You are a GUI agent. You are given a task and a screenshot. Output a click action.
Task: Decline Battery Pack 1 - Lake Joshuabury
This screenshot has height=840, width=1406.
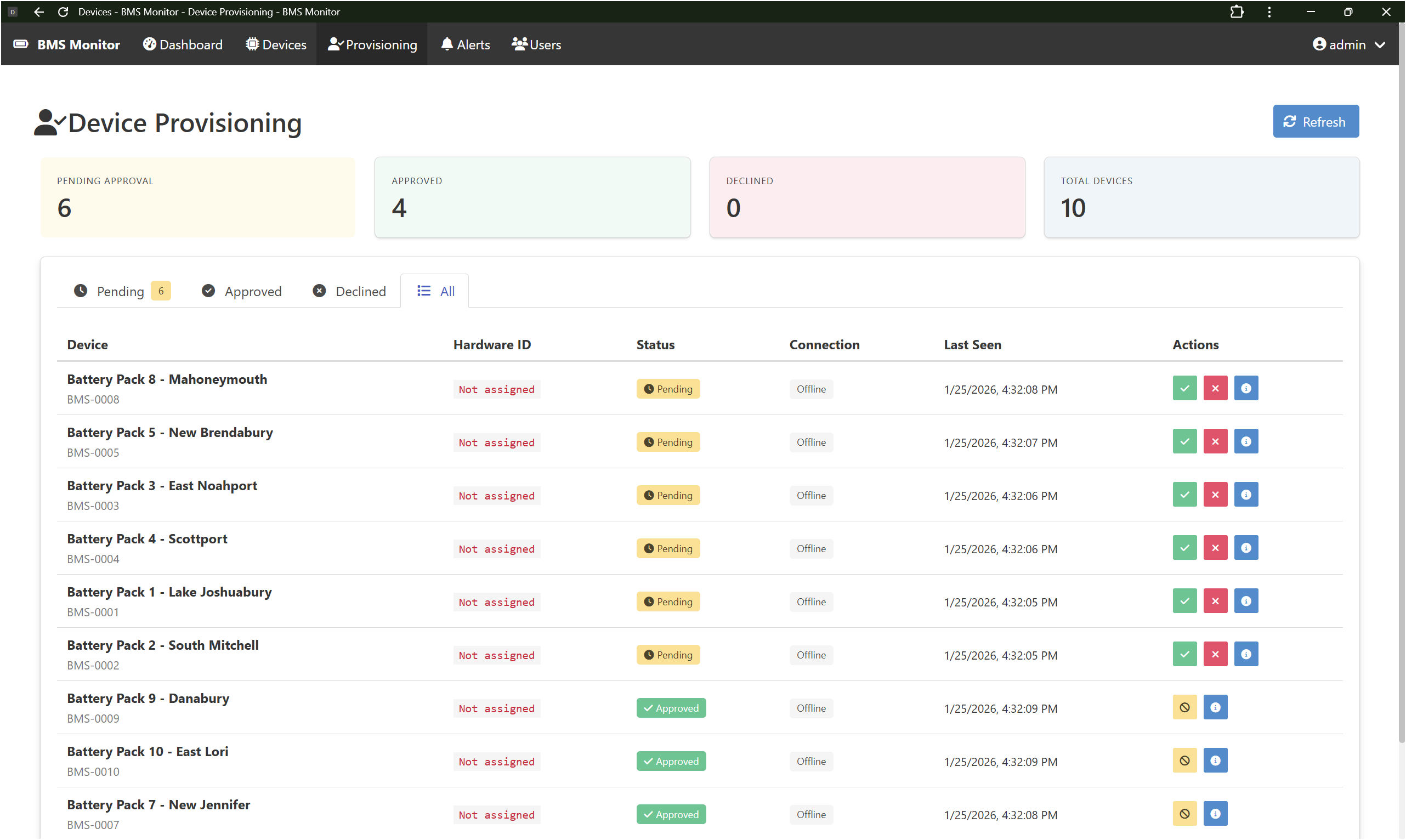1215,601
